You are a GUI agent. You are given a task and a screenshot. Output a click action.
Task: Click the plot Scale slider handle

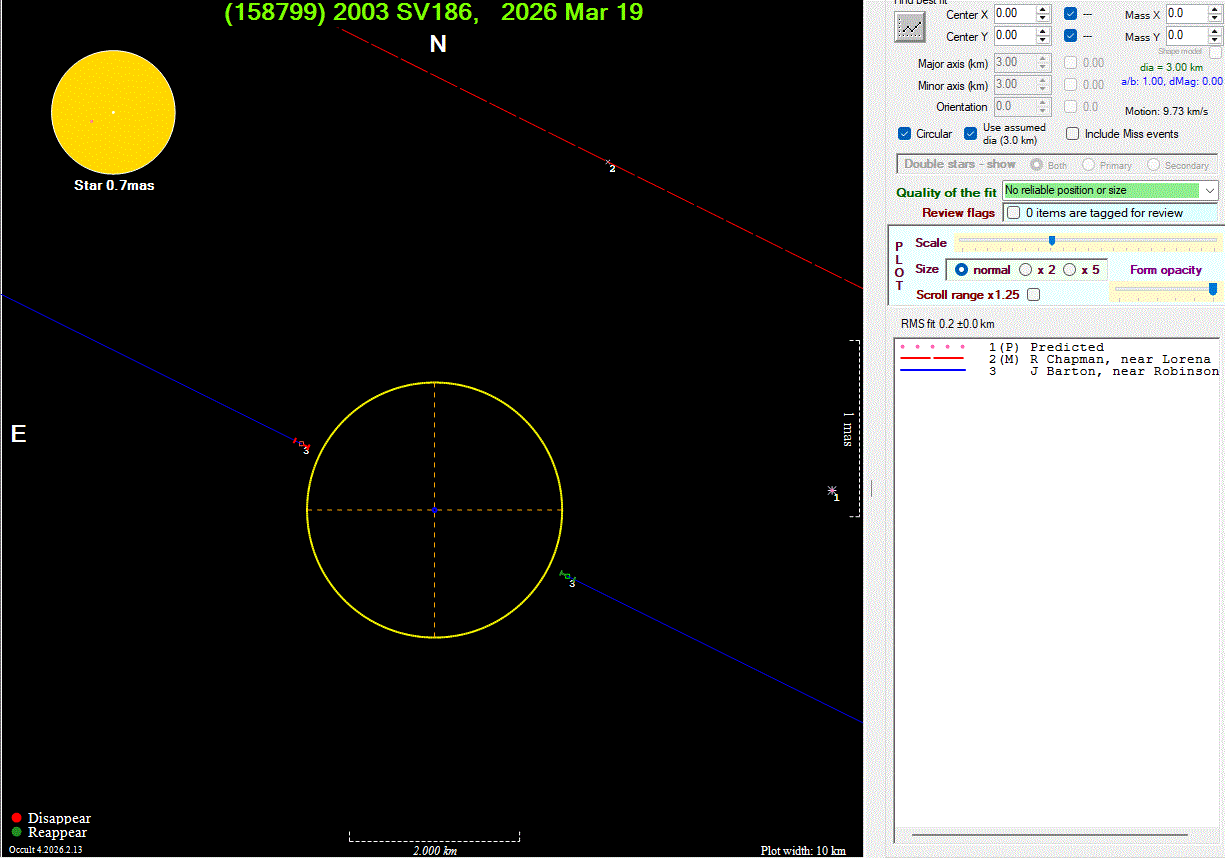point(1051,241)
